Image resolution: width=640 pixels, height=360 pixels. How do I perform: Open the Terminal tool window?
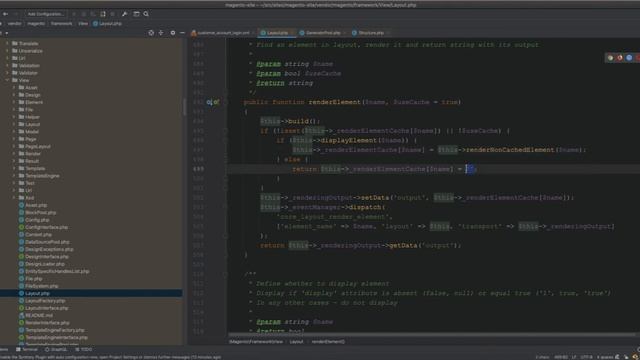(x=27, y=349)
